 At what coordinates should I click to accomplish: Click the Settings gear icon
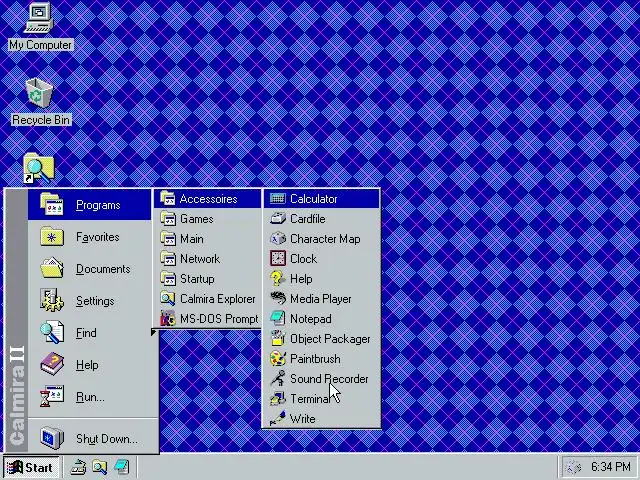[x=52, y=300]
